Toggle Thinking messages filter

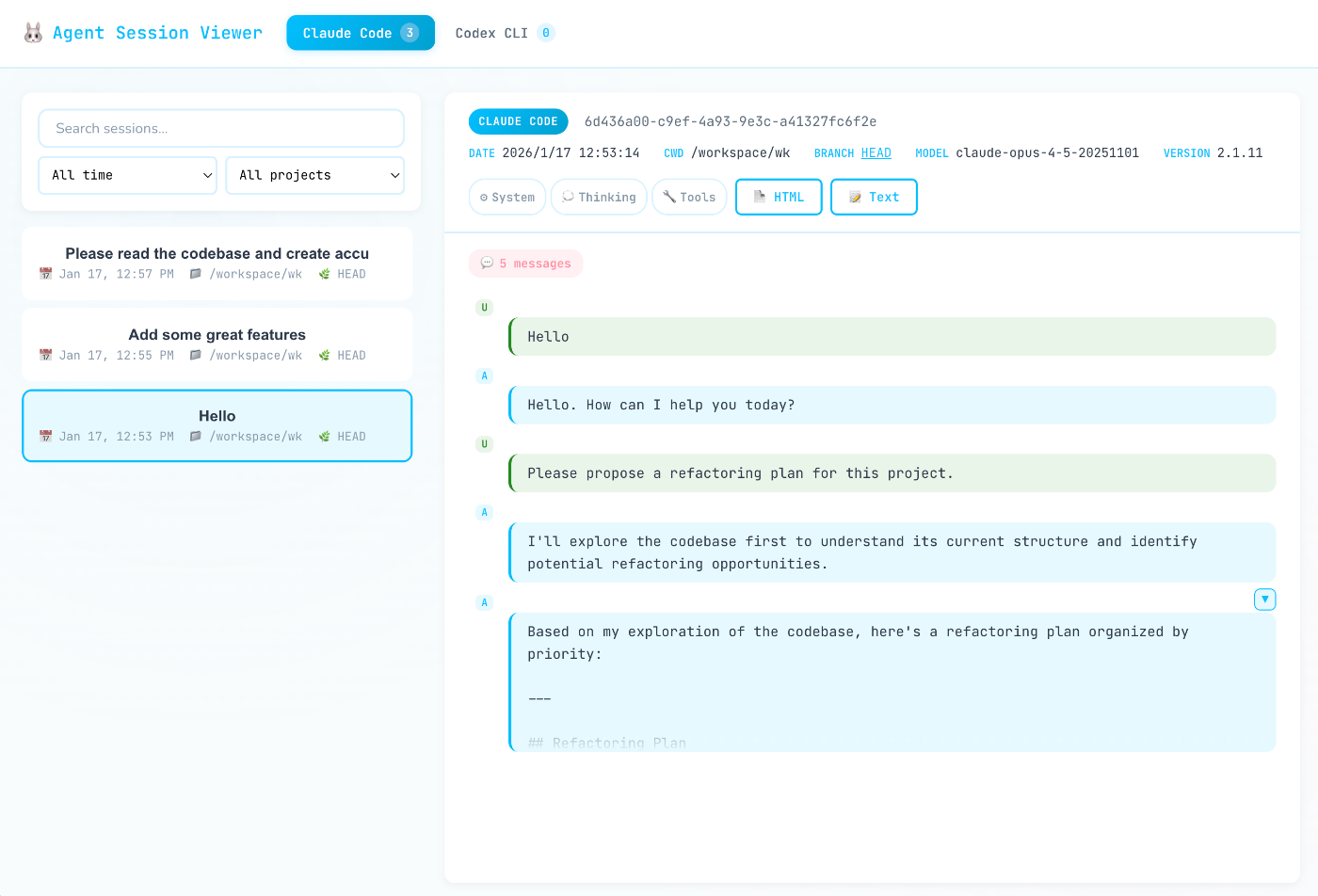pyautogui.click(x=599, y=197)
